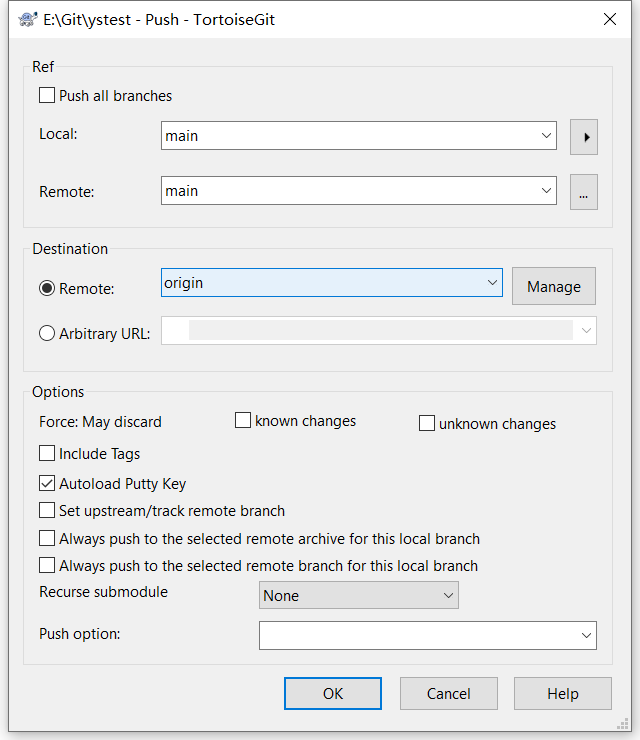Select the Arbitrary URL radio button
Viewport: 640px width, 740px height.
pos(47,333)
